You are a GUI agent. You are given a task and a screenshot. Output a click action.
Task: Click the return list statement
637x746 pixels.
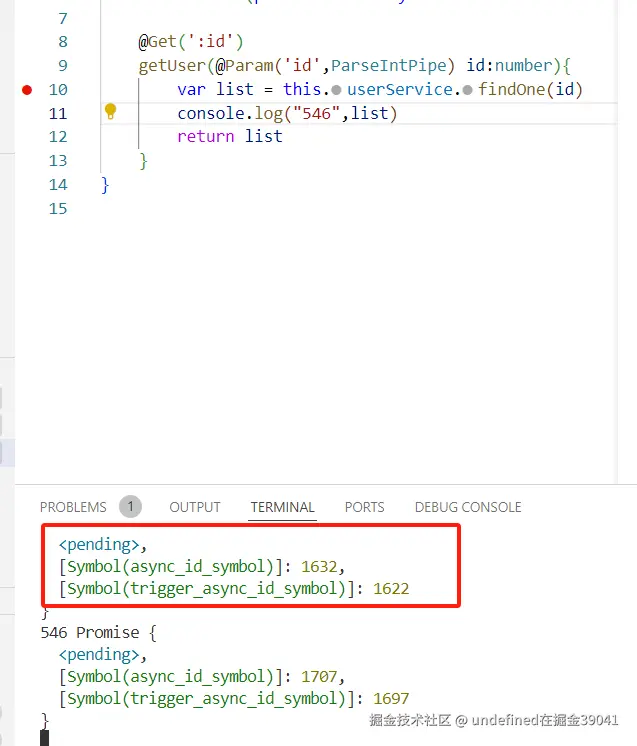point(230,137)
